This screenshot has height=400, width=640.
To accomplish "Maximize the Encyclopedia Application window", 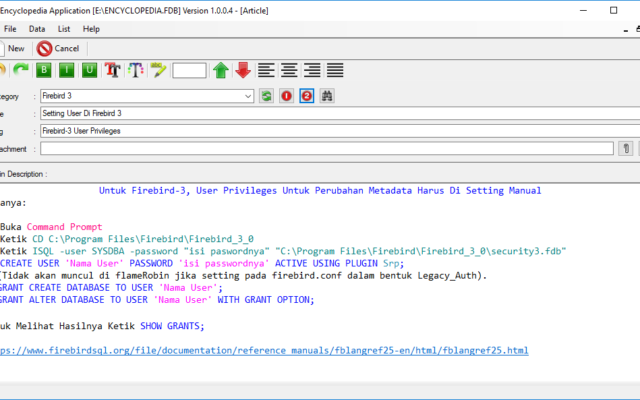I will (613, 10).
